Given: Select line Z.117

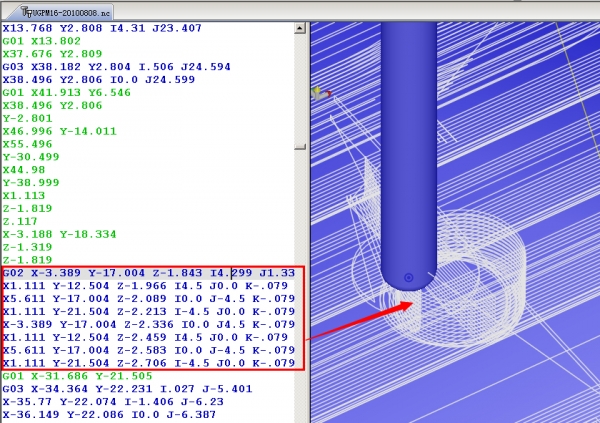Looking at the screenshot, I should (x=20, y=221).
